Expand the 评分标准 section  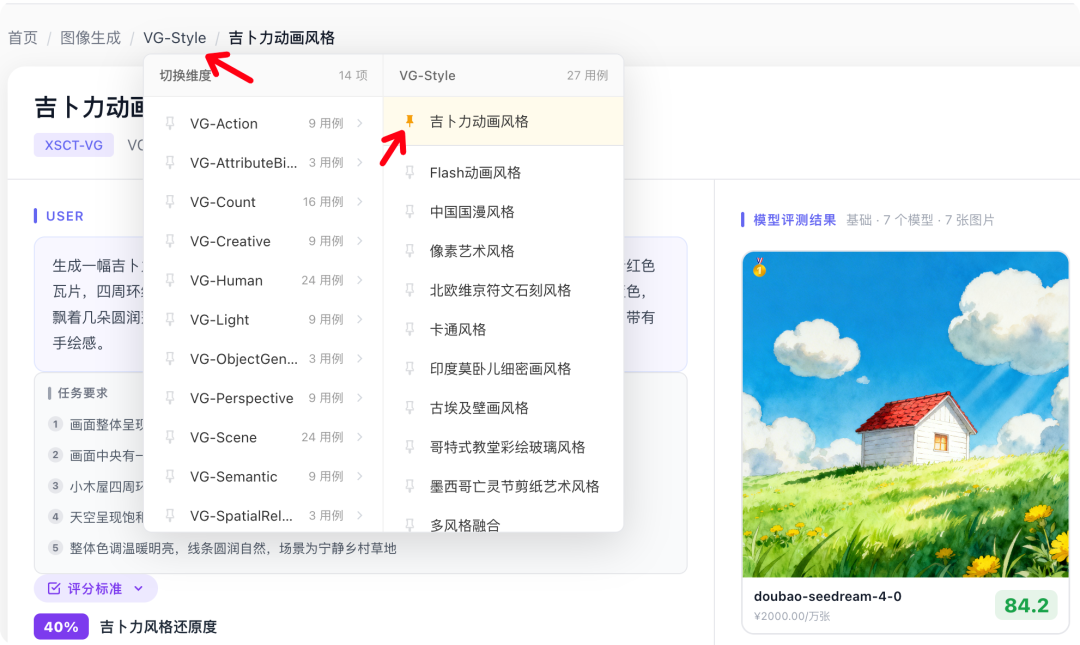point(96,588)
